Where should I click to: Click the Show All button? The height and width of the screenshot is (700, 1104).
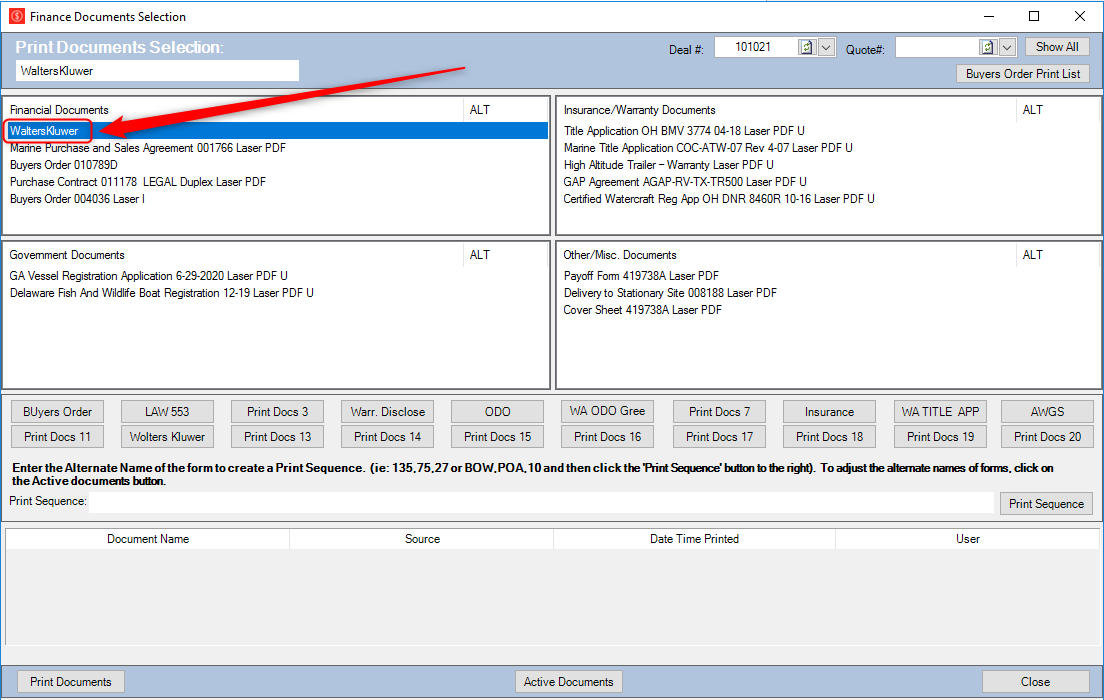tap(1057, 46)
